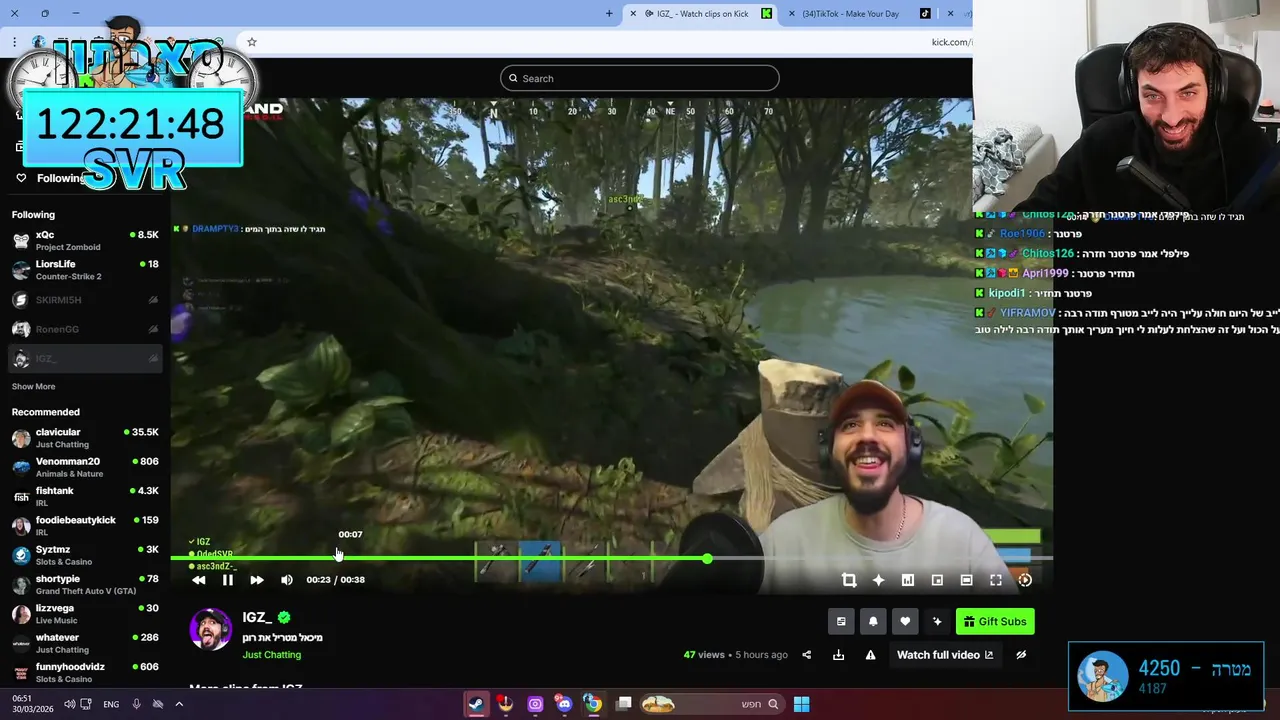Click the microphone icon in system tray
Viewport: 1280px width, 720px height.
pyautogui.click(x=136, y=704)
